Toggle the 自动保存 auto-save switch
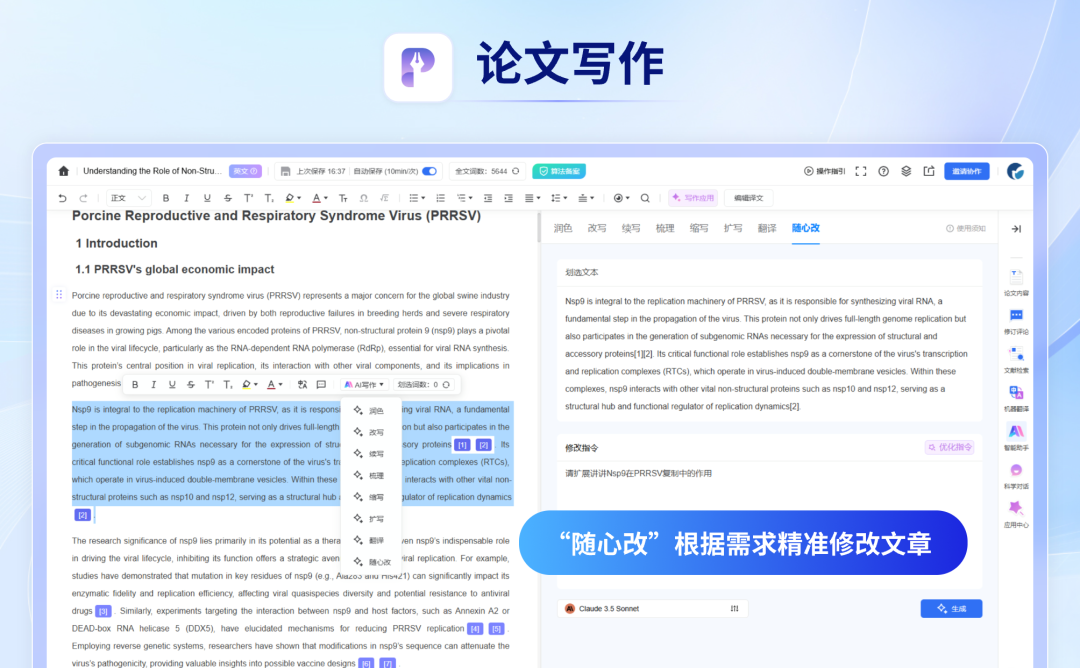This screenshot has width=1080, height=668. [x=429, y=171]
